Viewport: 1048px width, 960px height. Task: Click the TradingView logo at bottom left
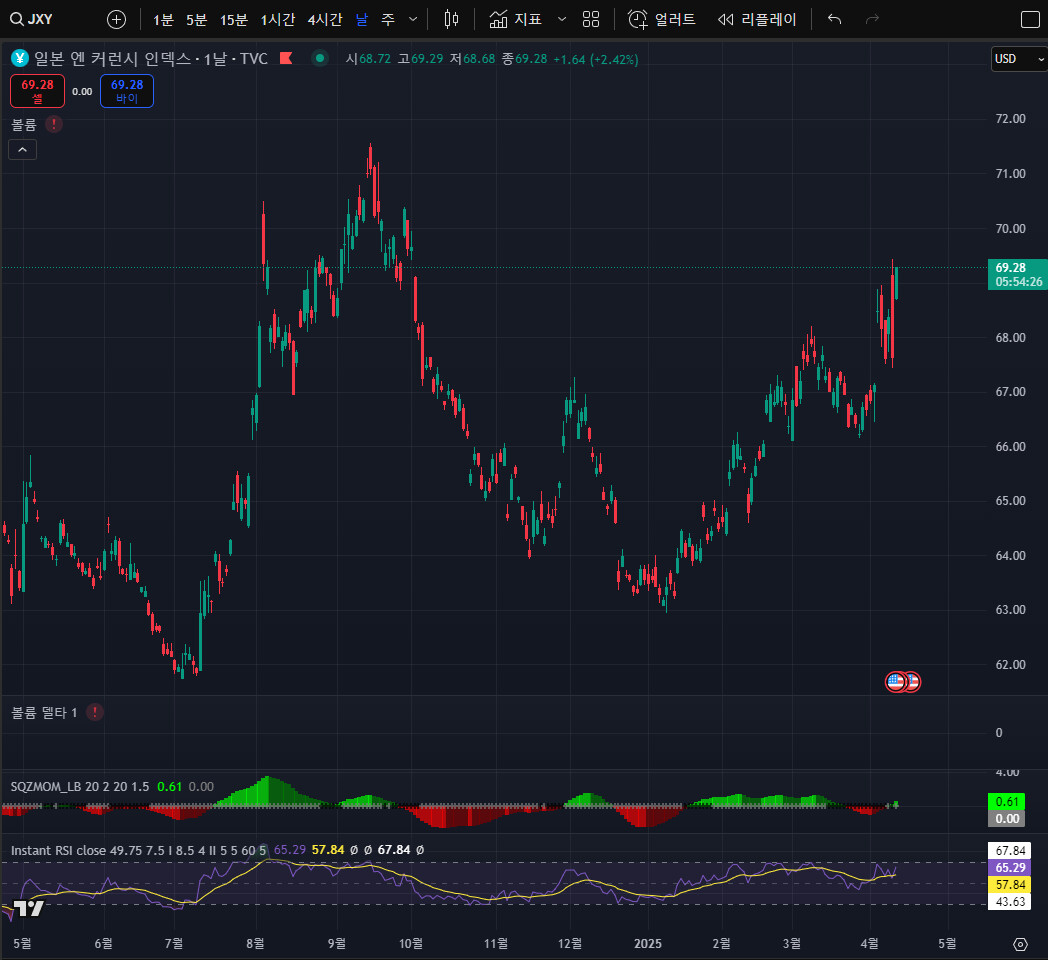[x=29, y=908]
